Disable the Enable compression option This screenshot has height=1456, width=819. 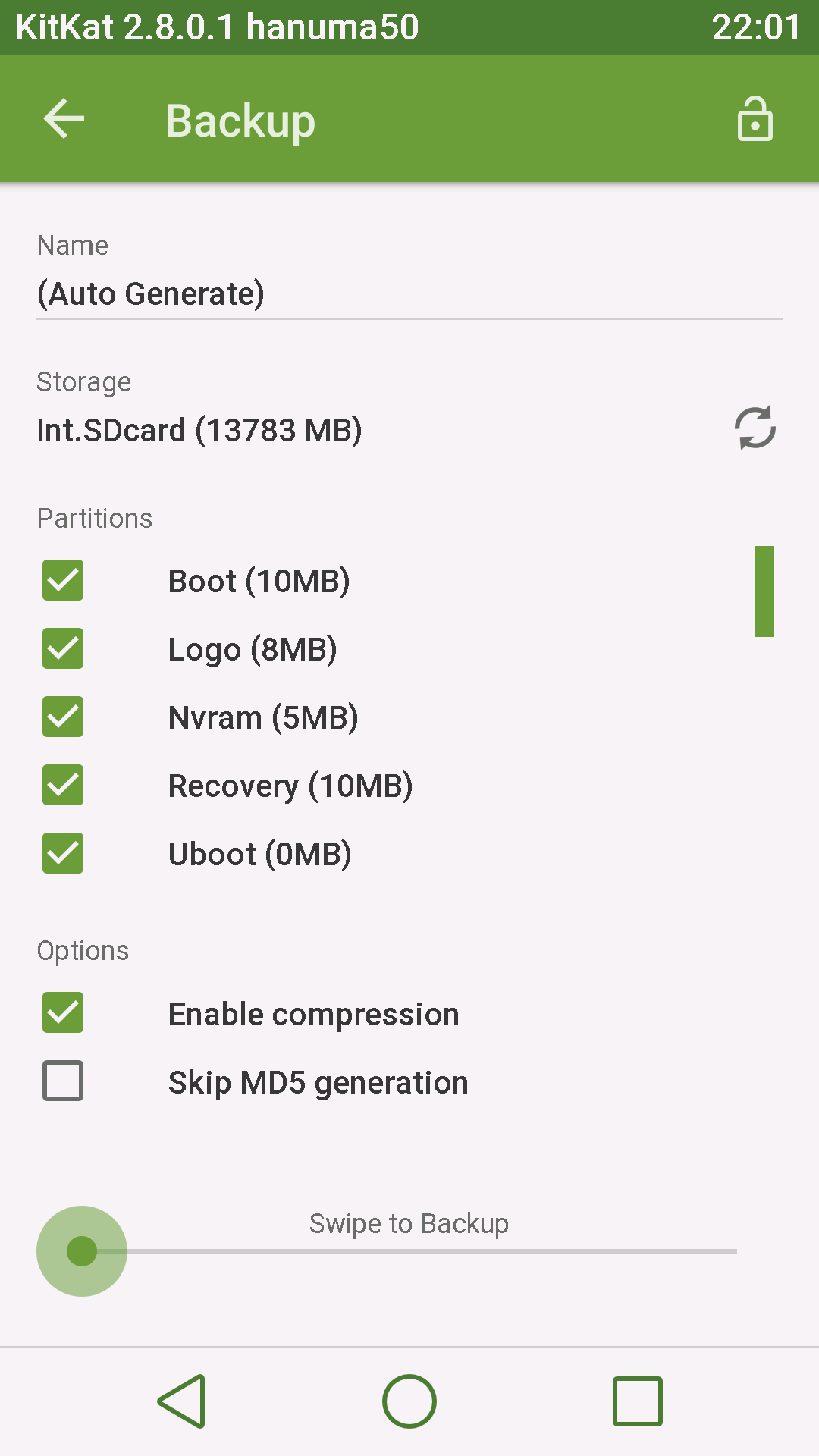(x=63, y=1013)
